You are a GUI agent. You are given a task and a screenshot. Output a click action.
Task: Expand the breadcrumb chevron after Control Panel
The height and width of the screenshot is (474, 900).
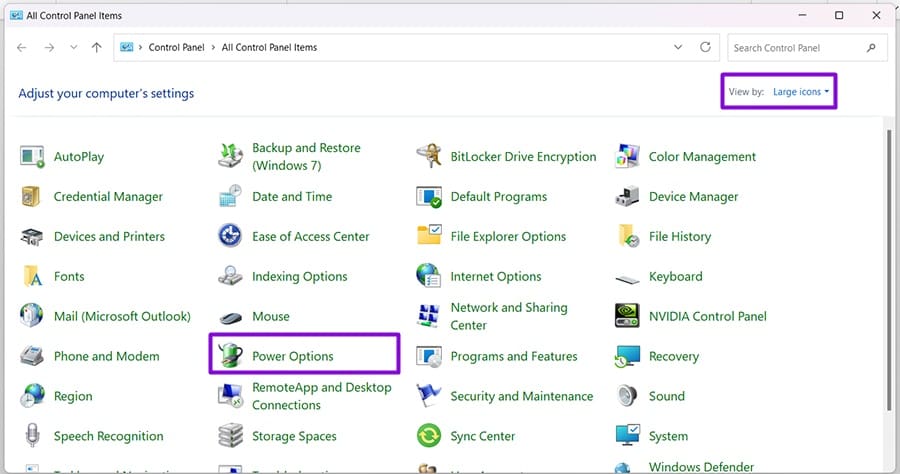tap(213, 47)
